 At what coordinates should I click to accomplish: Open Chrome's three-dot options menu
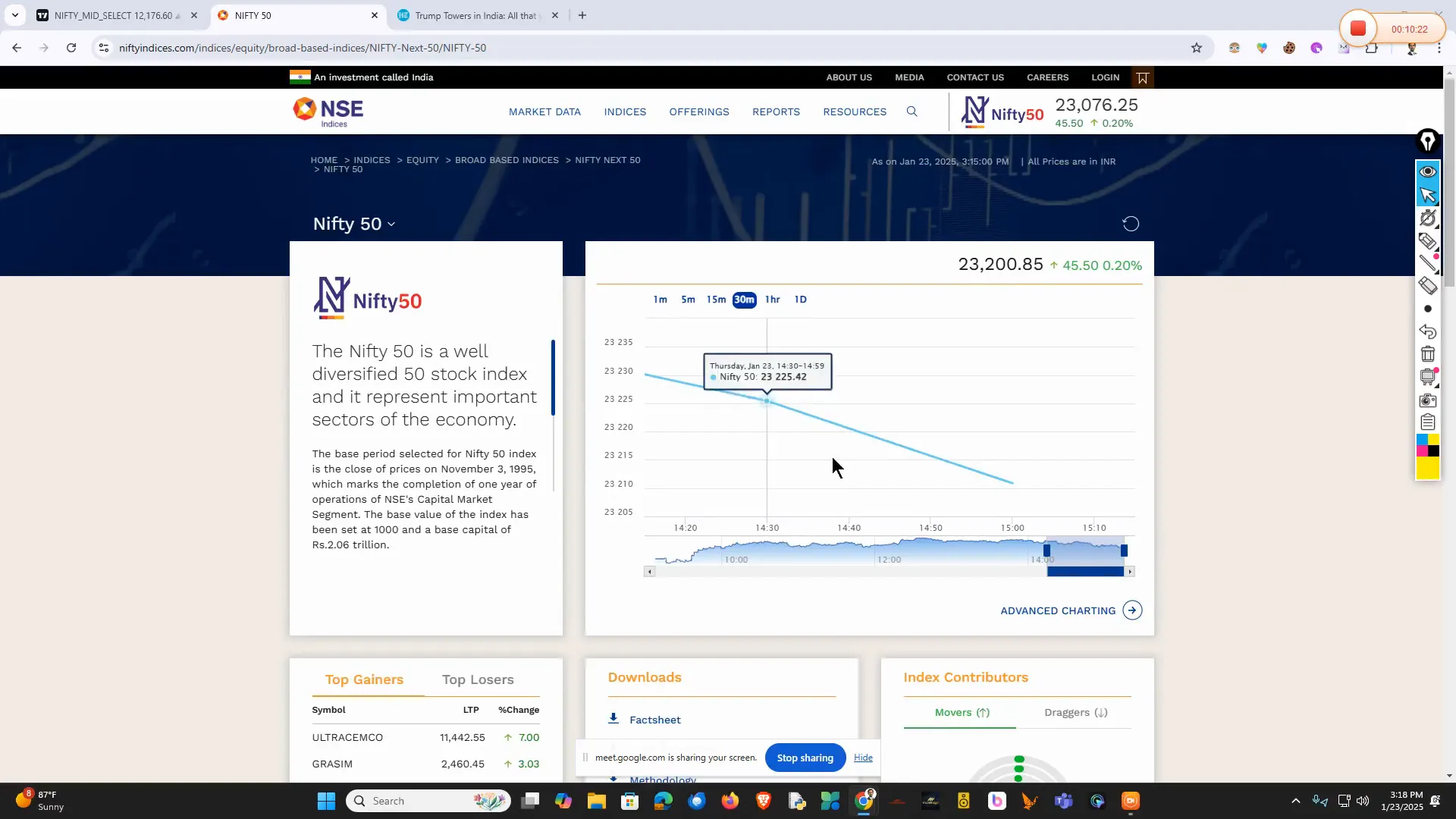(x=1439, y=47)
